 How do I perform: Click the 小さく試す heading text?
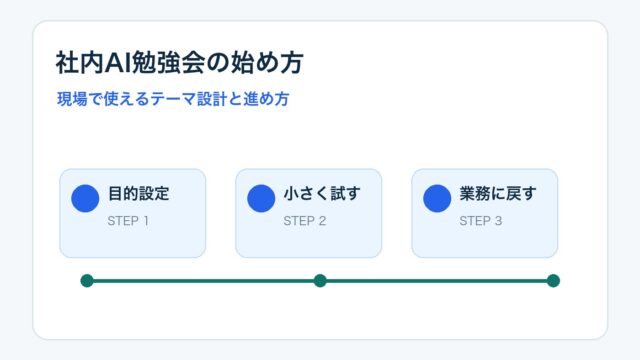click(x=322, y=193)
